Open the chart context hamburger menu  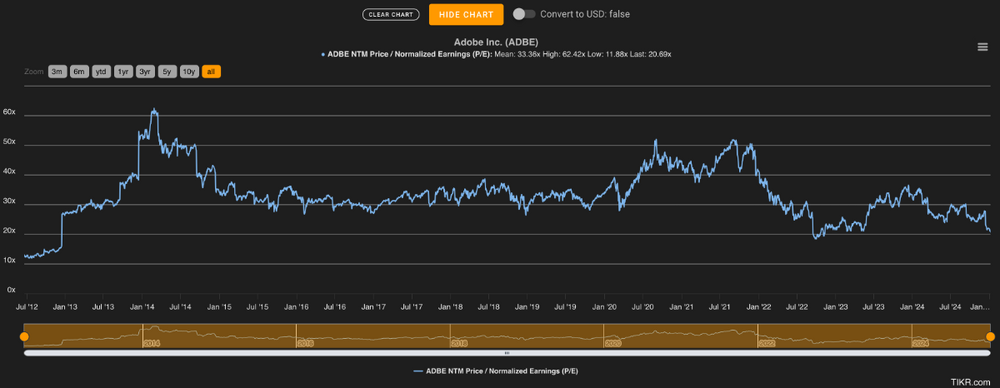(x=982, y=47)
